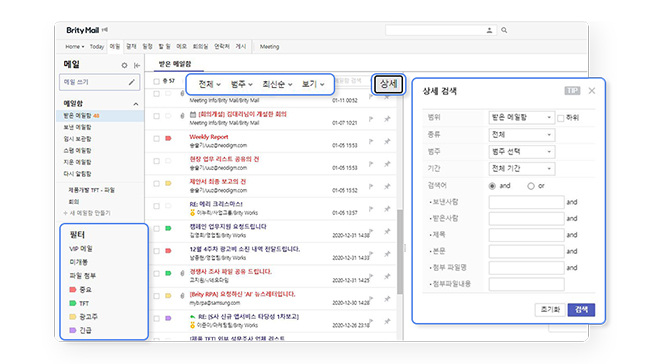
Task: Flag the 현장 업무 리스트 공유의 건 email
Action: point(371,164)
